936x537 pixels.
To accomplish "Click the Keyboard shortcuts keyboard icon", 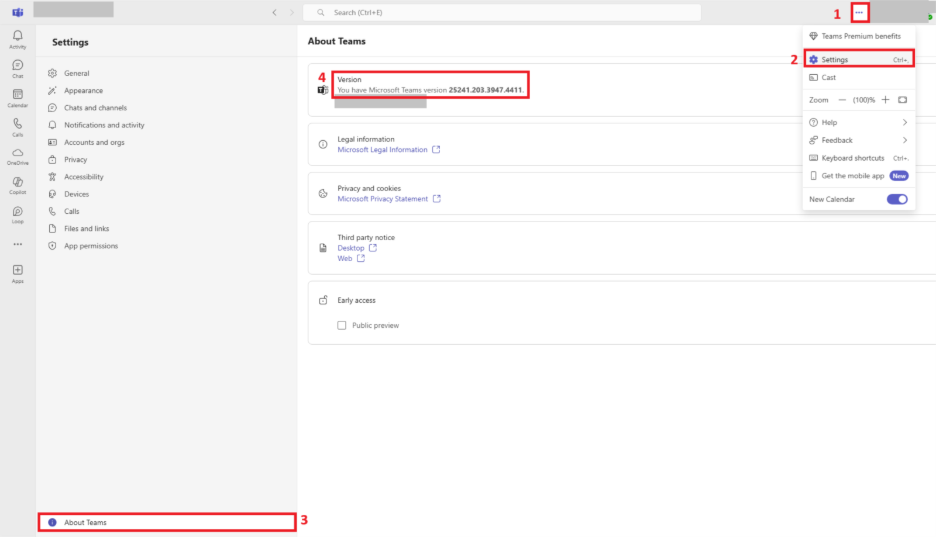I will pyautogui.click(x=813, y=158).
